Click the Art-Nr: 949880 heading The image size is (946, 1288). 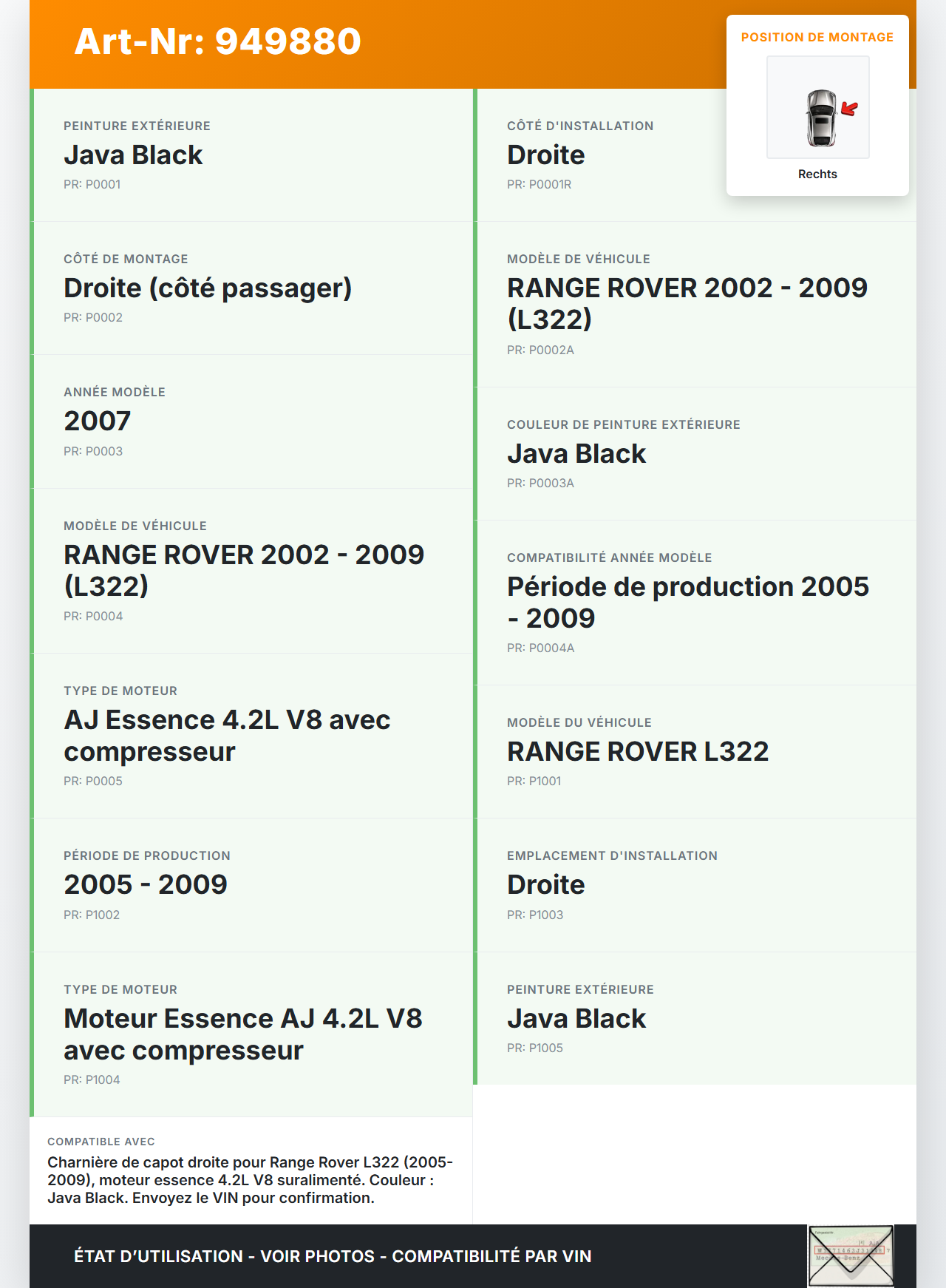(x=218, y=41)
